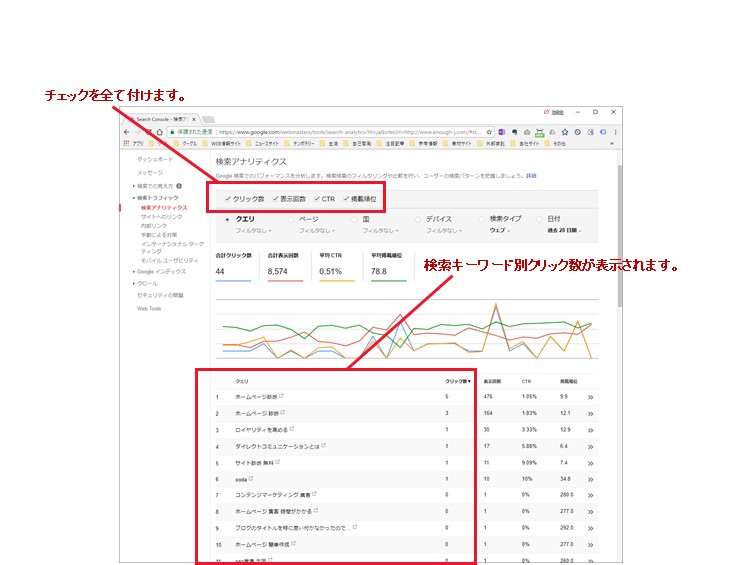This screenshot has height=565, width=753.
Task: Open external link icon for サイト診断 無料
Action: (x=278, y=462)
